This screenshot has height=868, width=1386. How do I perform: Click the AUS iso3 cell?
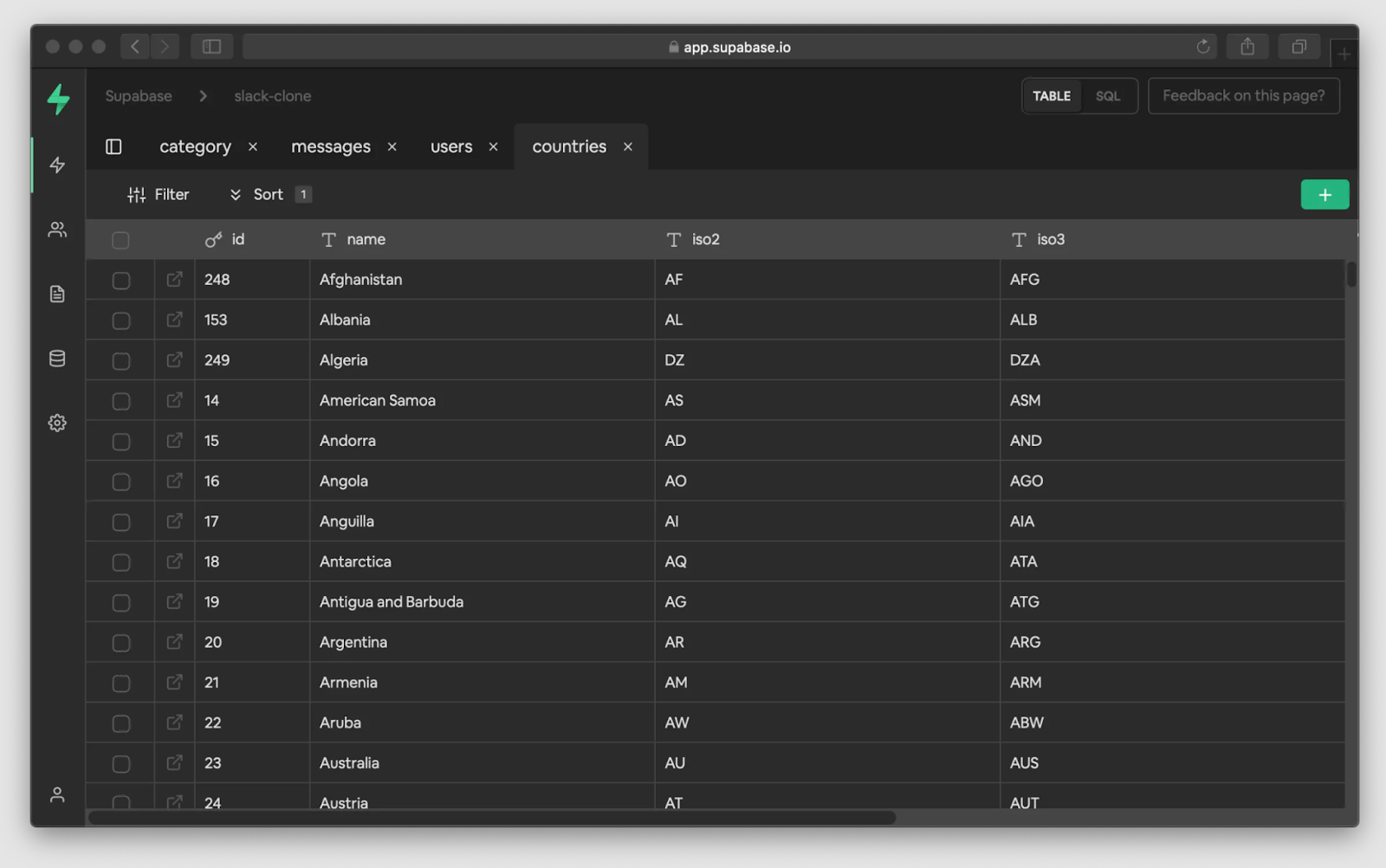coord(1173,762)
